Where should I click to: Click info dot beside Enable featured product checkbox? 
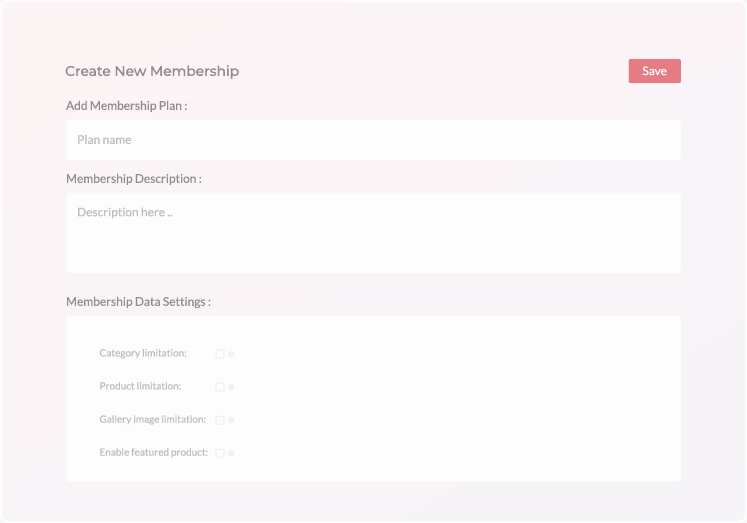[231, 453]
